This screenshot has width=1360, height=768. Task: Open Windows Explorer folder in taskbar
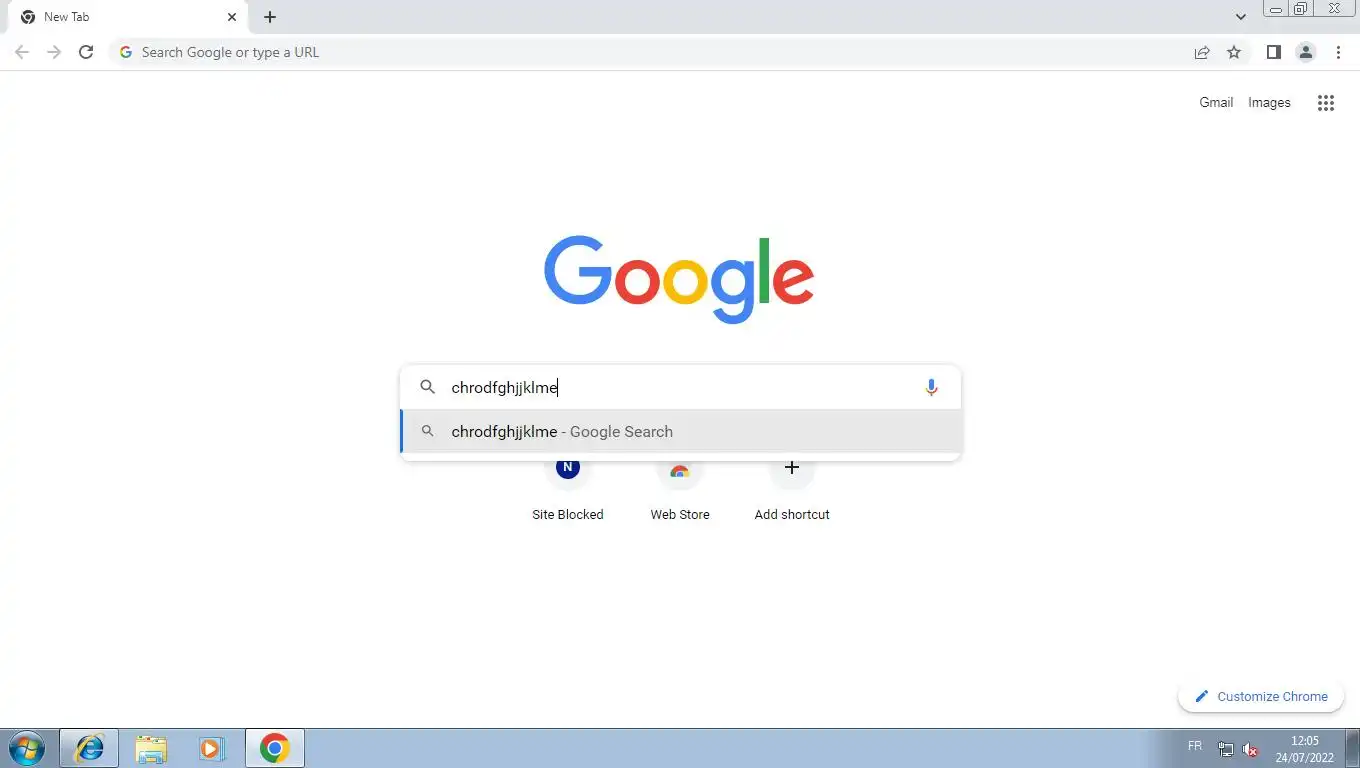click(x=151, y=748)
